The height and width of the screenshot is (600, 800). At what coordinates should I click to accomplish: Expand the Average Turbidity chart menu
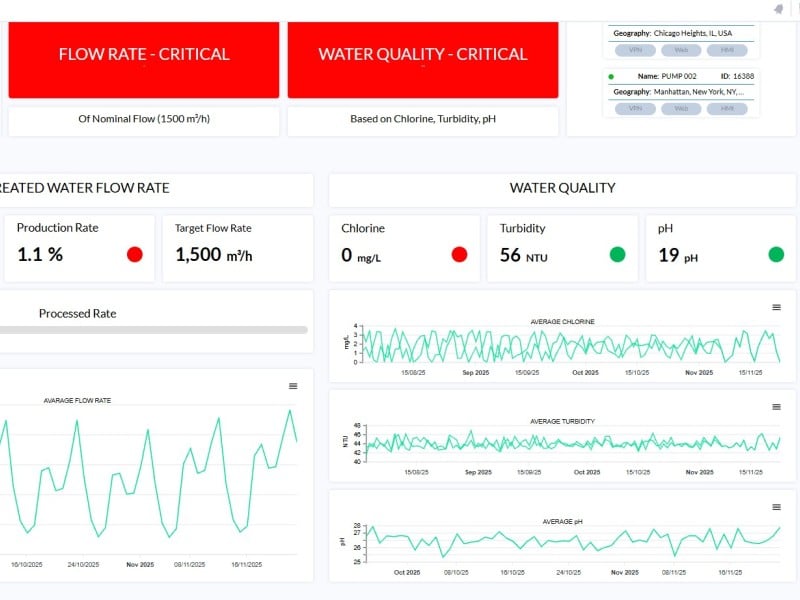click(x=776, y=407)
